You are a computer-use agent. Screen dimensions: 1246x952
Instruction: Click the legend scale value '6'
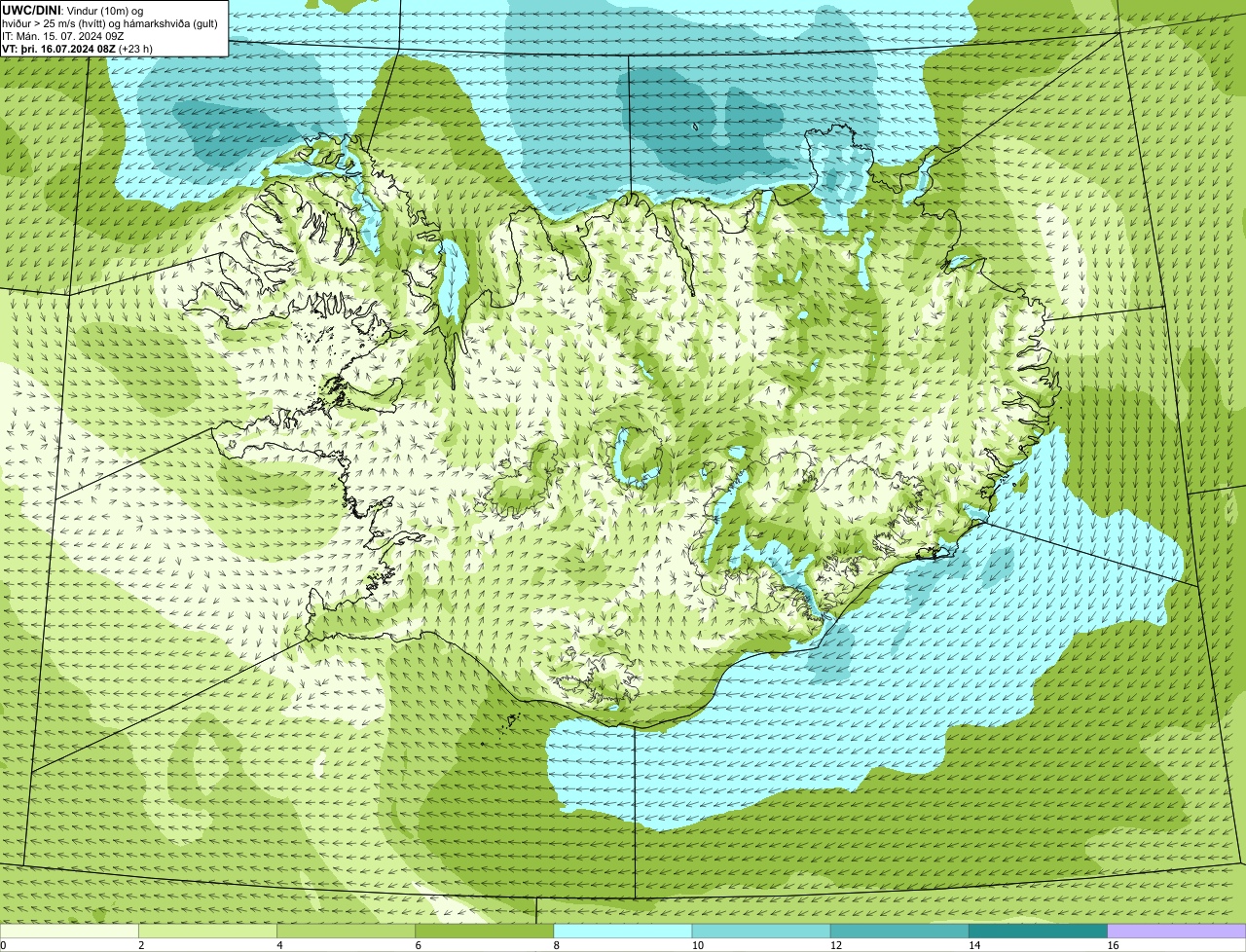point(419,945)
